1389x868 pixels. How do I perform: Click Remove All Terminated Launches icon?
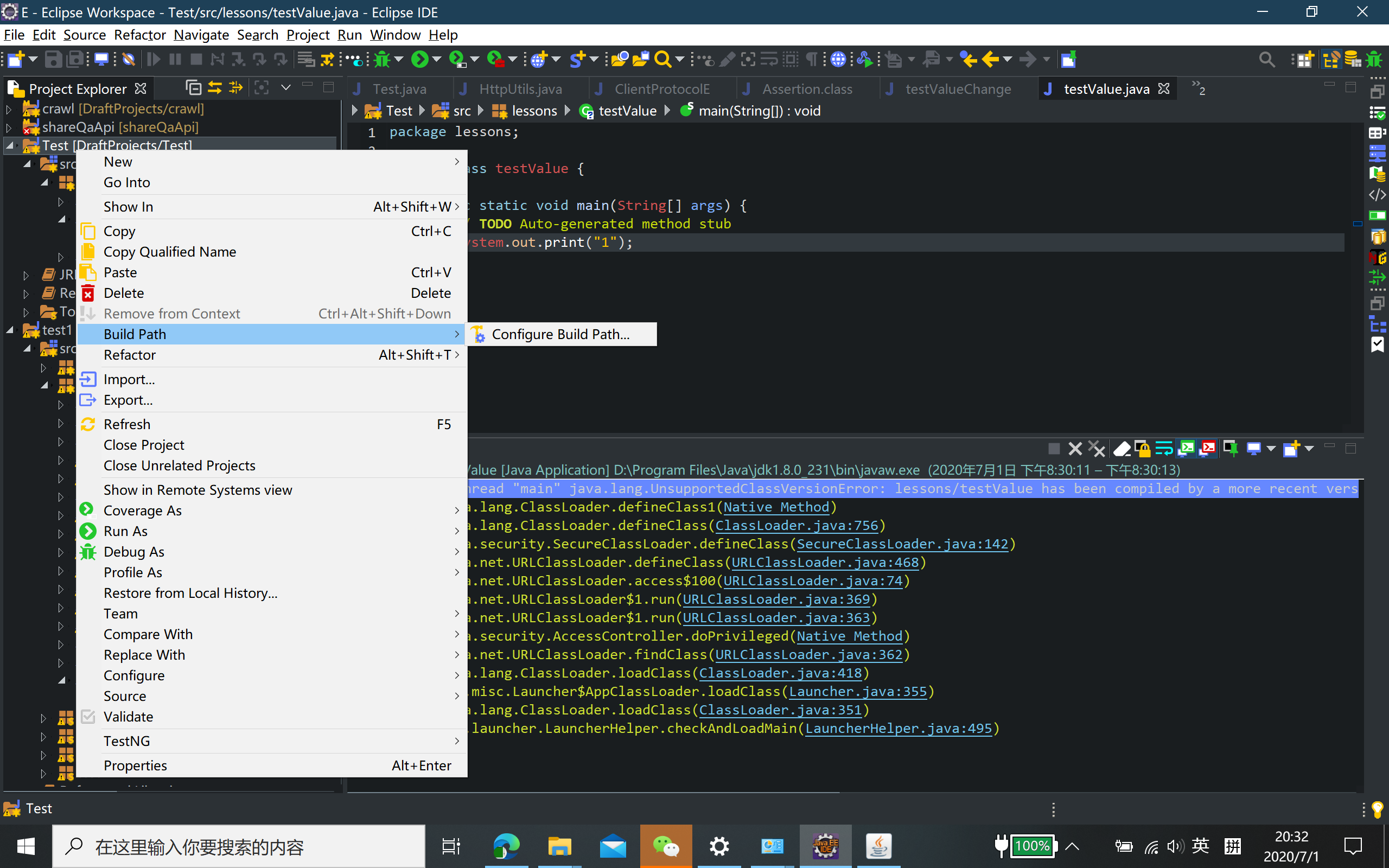[x=1096, y=448]
